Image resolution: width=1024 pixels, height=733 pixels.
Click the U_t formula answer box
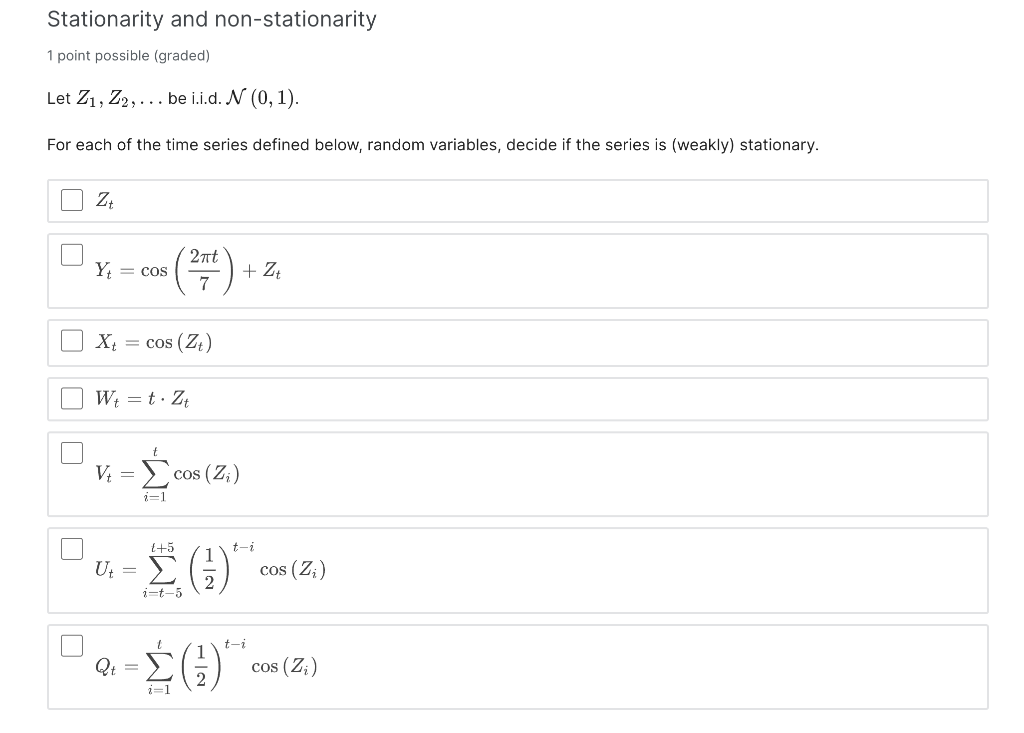click(x=500, y=570)
